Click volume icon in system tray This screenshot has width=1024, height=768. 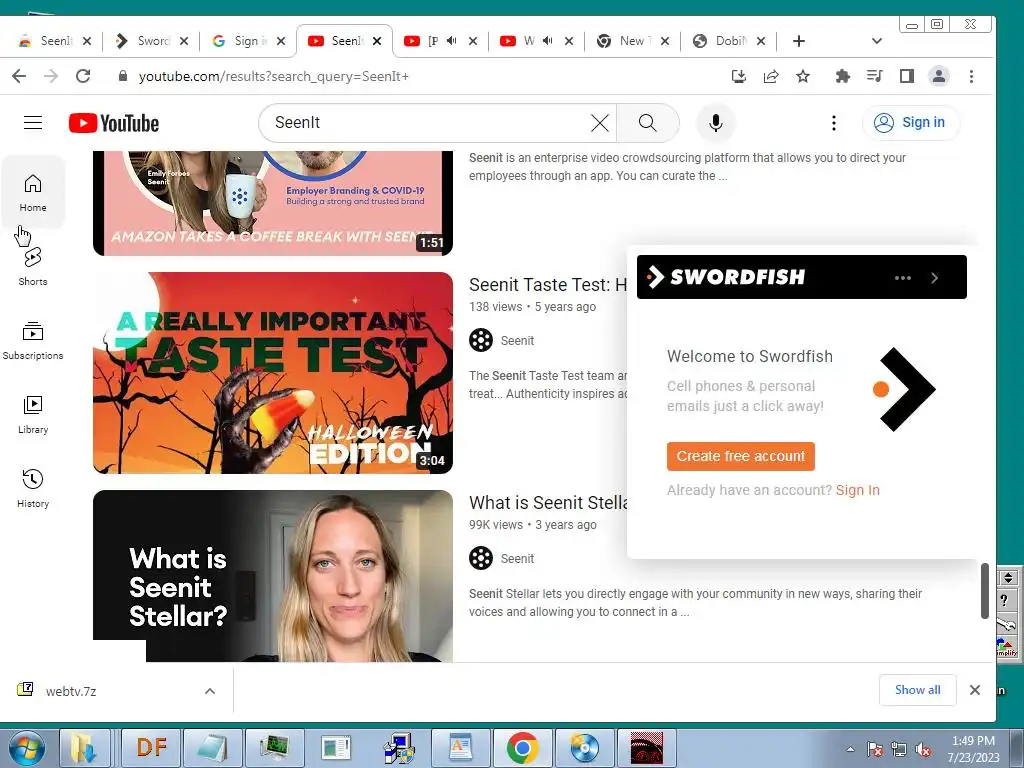(x=923, y=749)
